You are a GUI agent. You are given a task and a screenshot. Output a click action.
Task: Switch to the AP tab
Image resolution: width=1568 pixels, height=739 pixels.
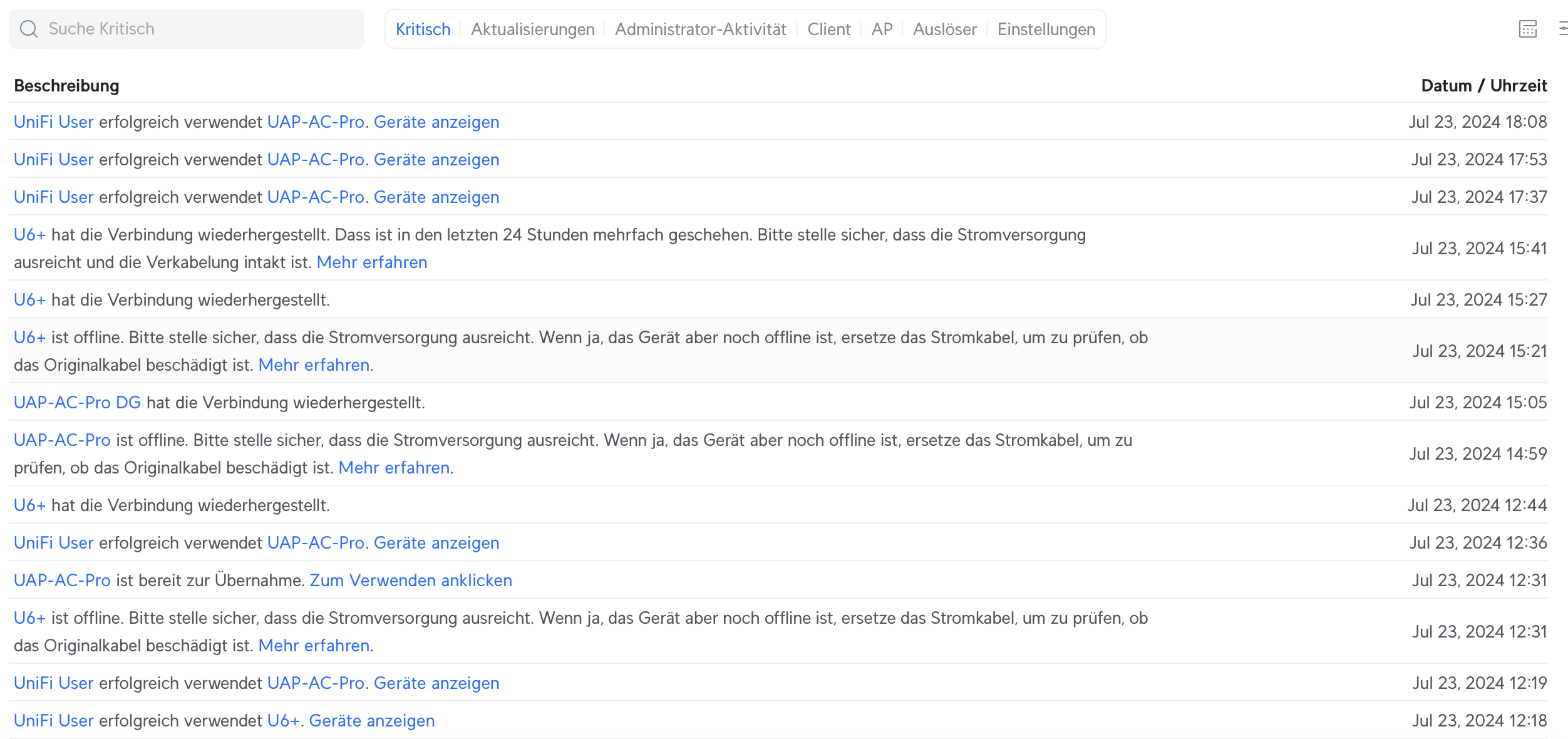tap(881, 29)
